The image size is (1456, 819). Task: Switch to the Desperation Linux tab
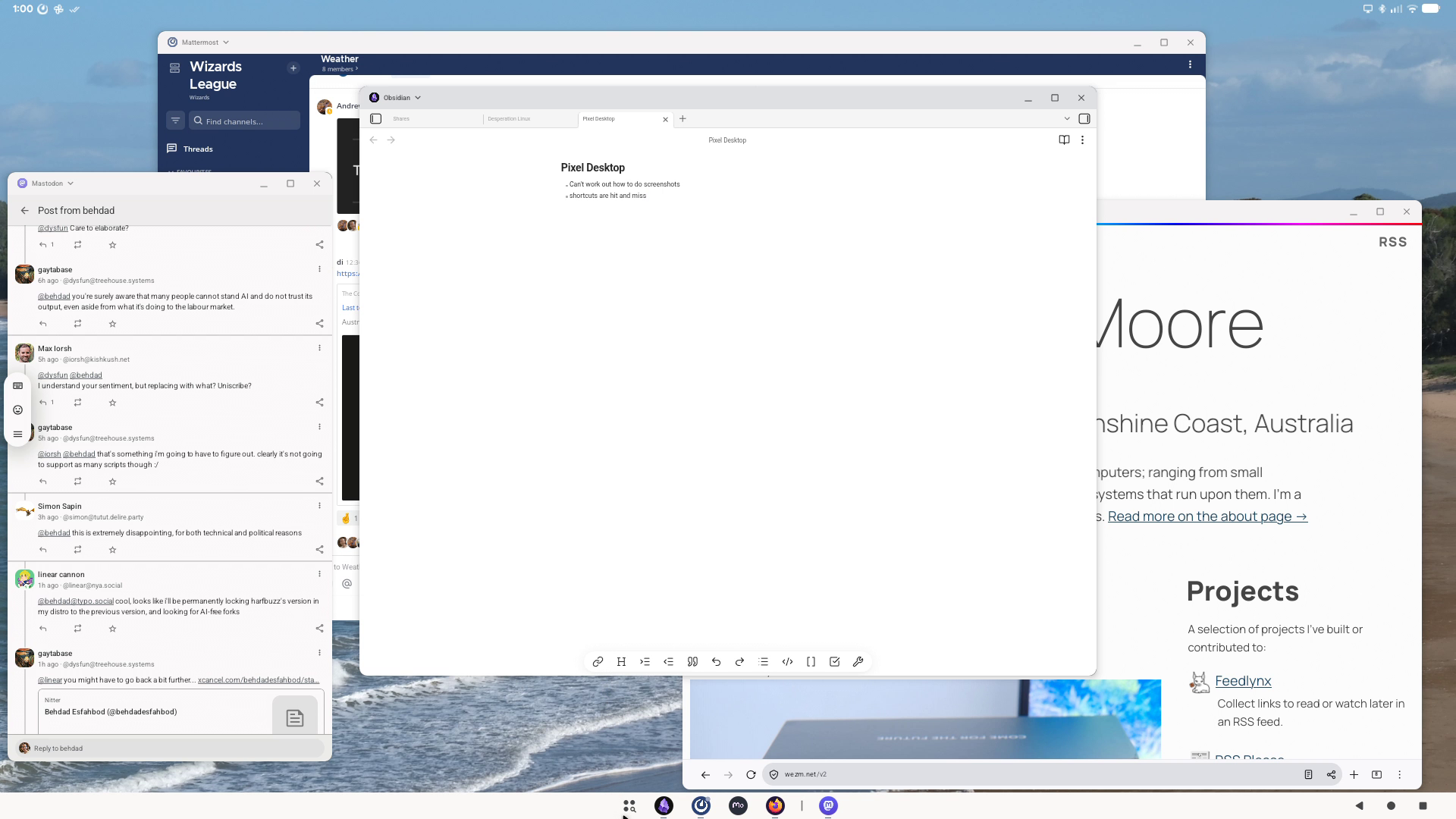pyautogui.click(x=509, y=119)
